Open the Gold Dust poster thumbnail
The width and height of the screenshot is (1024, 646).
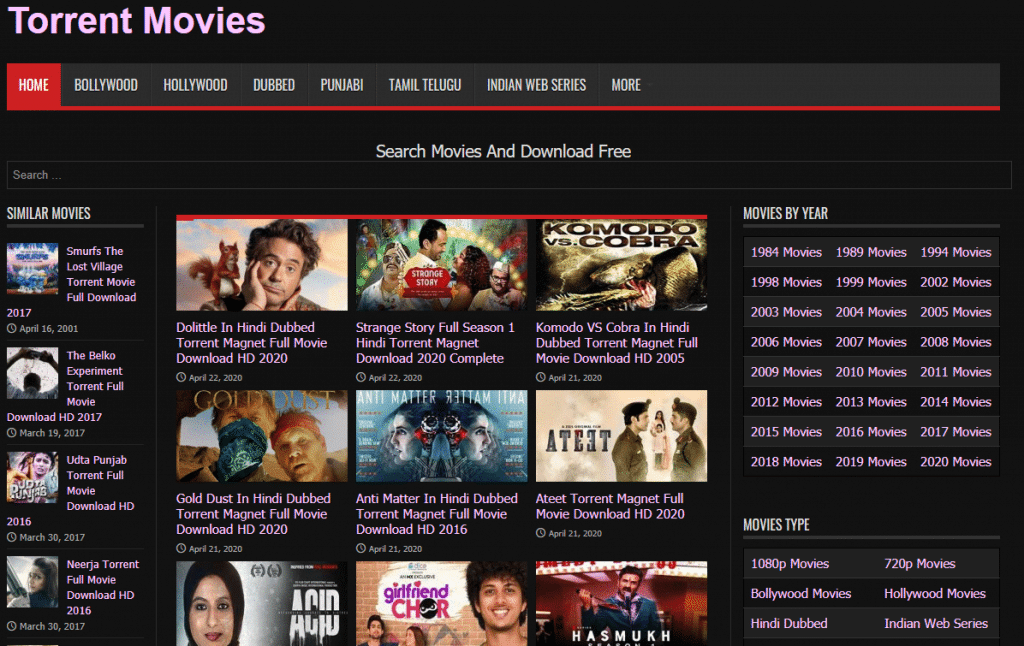[262, 436]
